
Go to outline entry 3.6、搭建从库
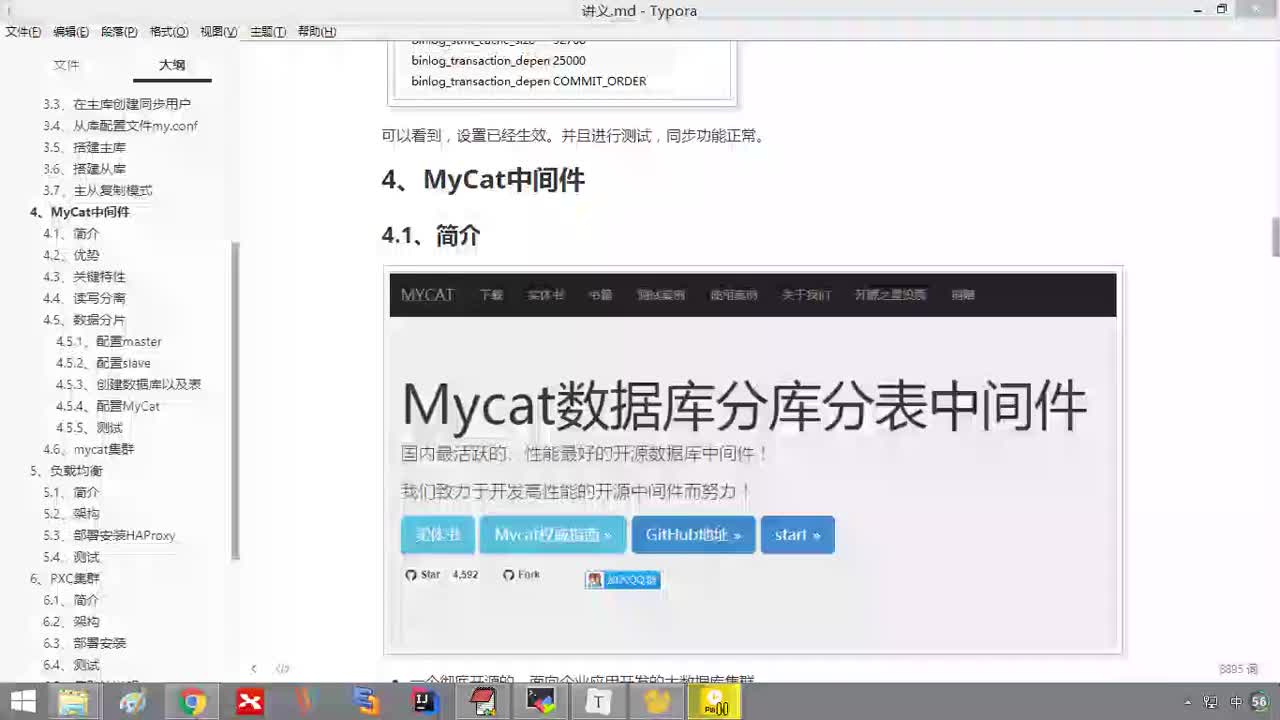84,169
